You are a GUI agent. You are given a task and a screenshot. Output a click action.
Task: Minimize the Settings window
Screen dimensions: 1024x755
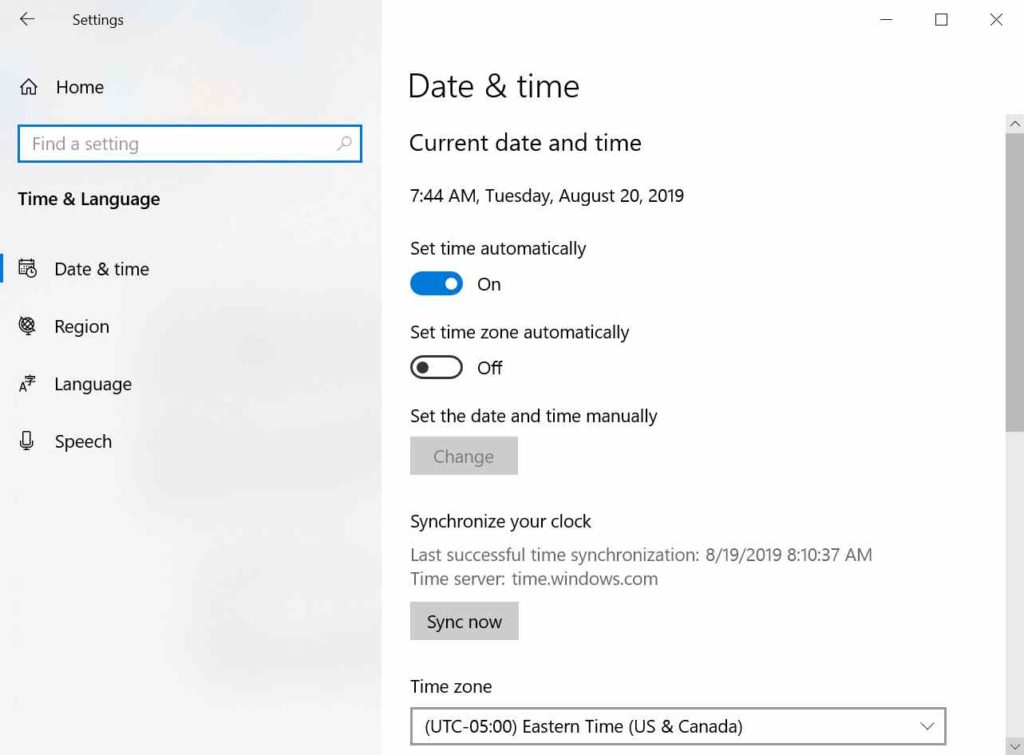point(886,20)
